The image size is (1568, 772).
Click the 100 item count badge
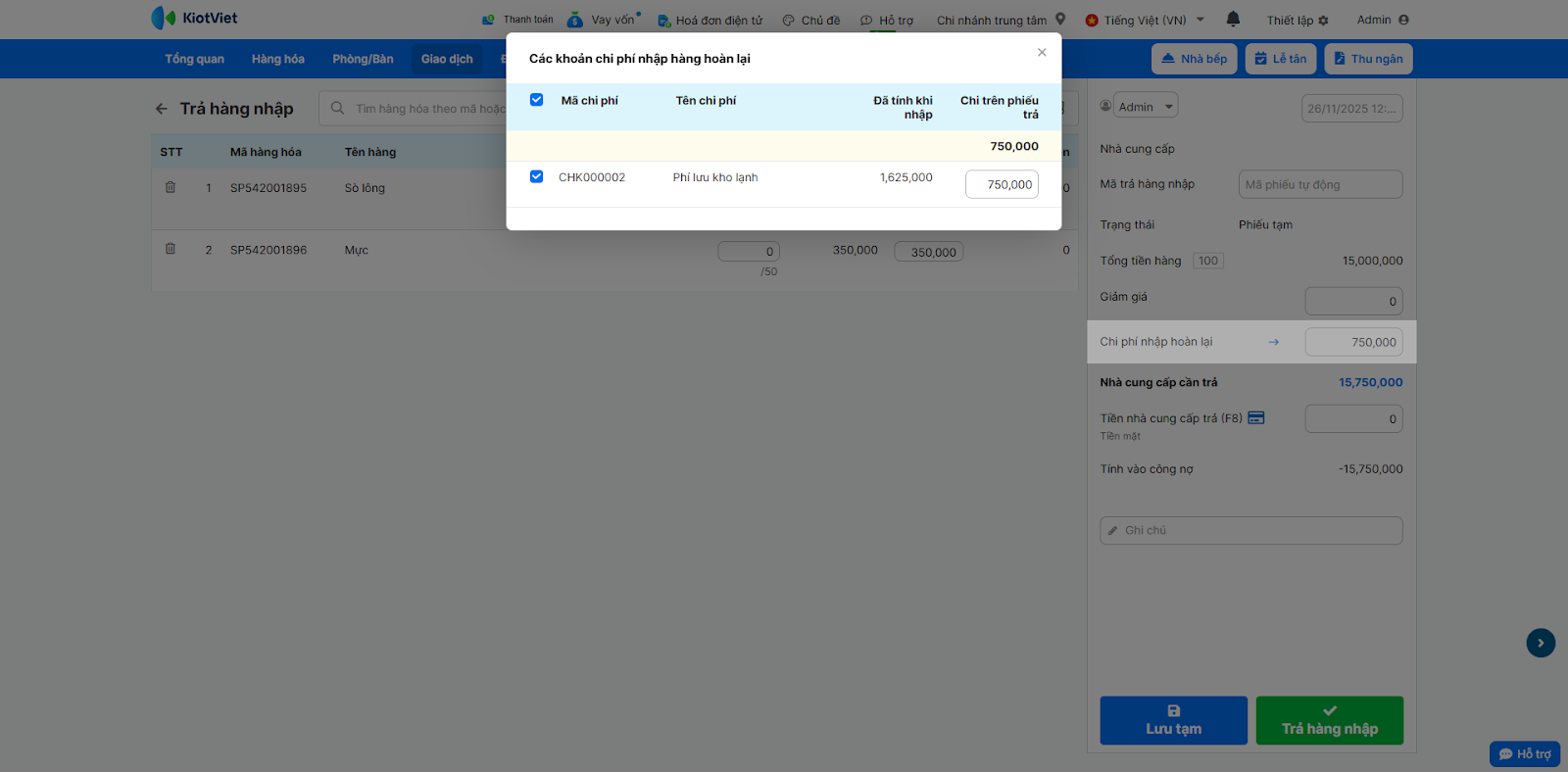point(1208,261)
